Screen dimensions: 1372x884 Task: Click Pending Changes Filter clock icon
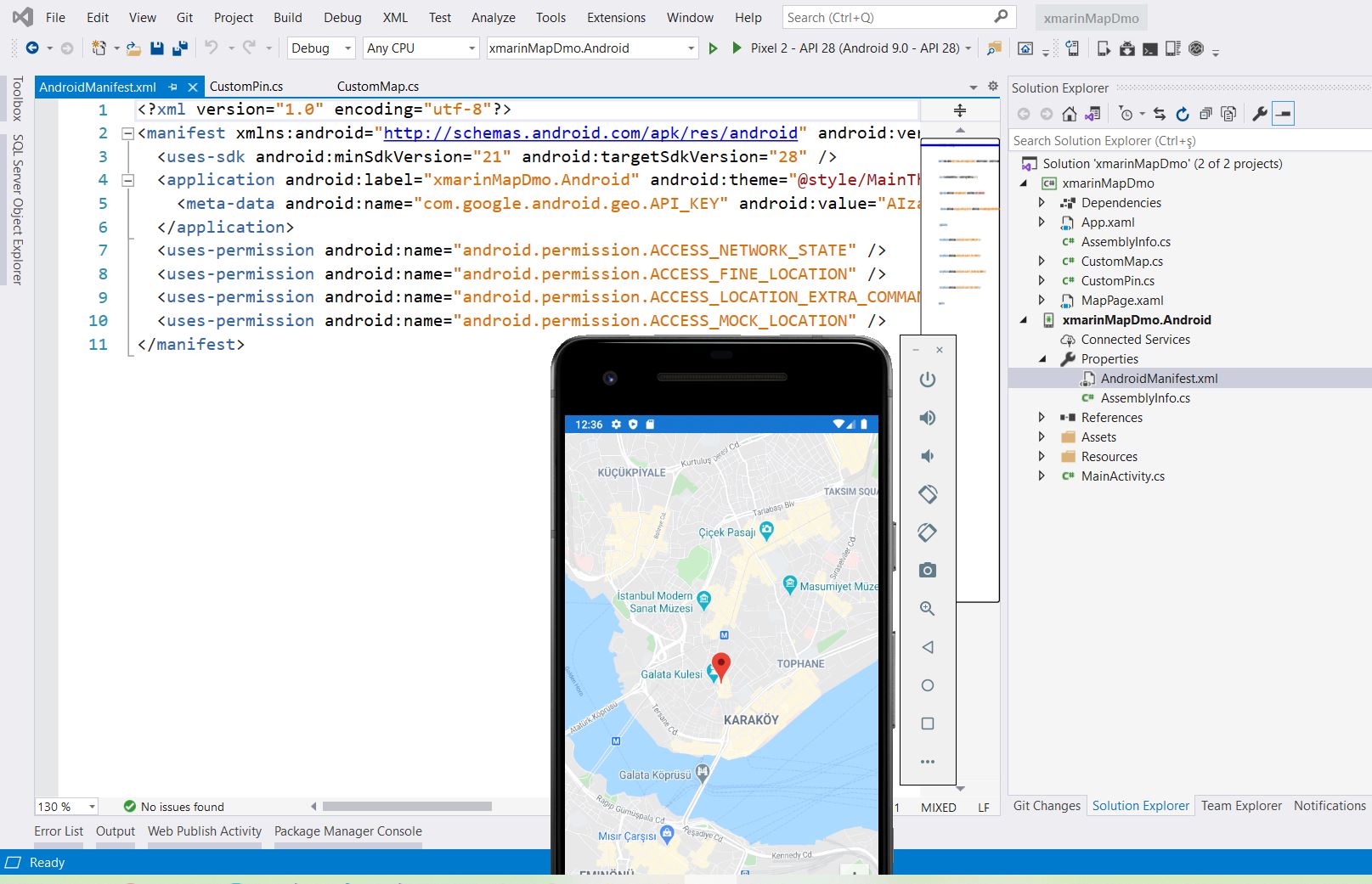[1126, 114]
